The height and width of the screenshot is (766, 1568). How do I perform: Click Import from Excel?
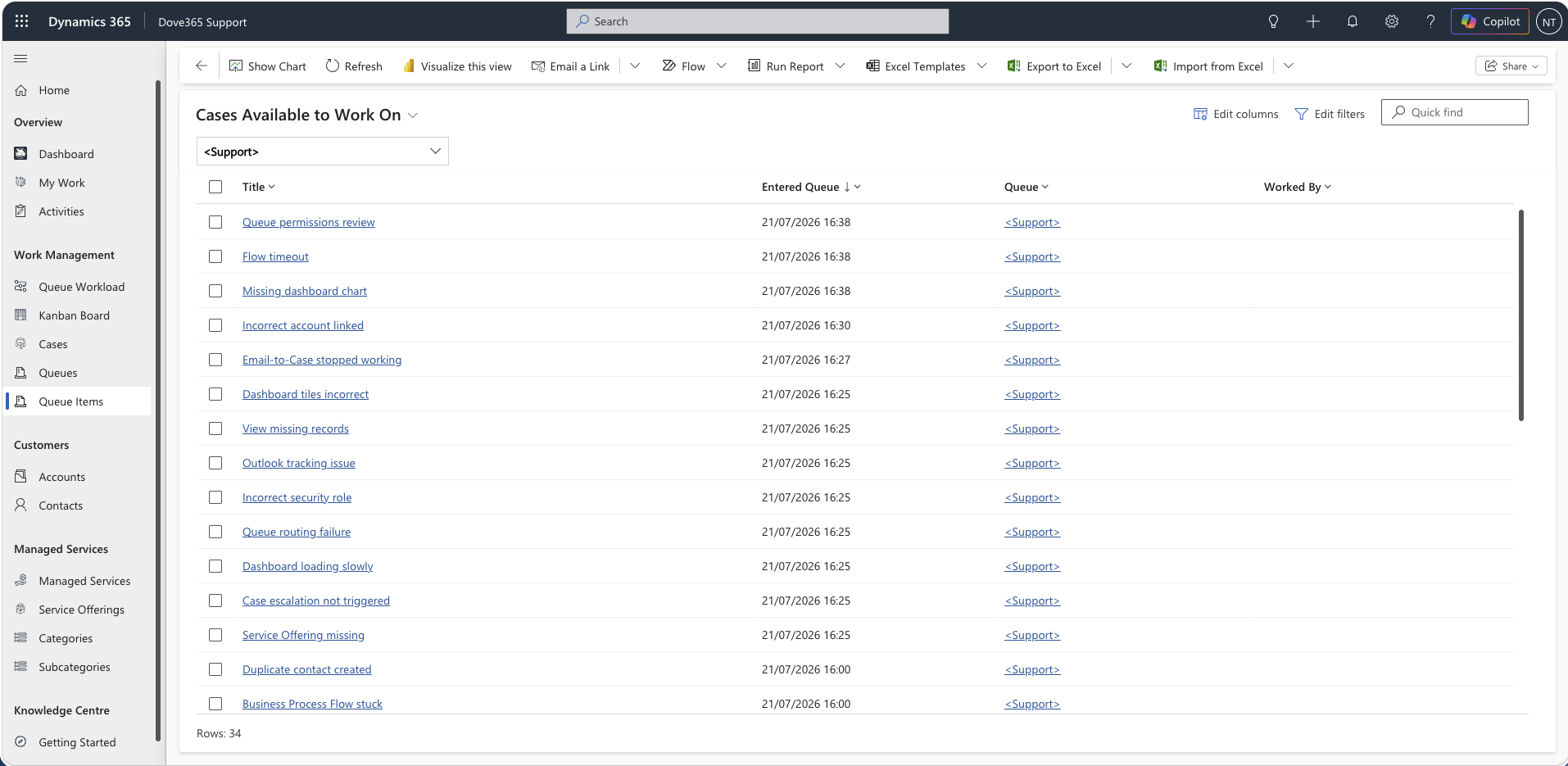click(1208, 66)
